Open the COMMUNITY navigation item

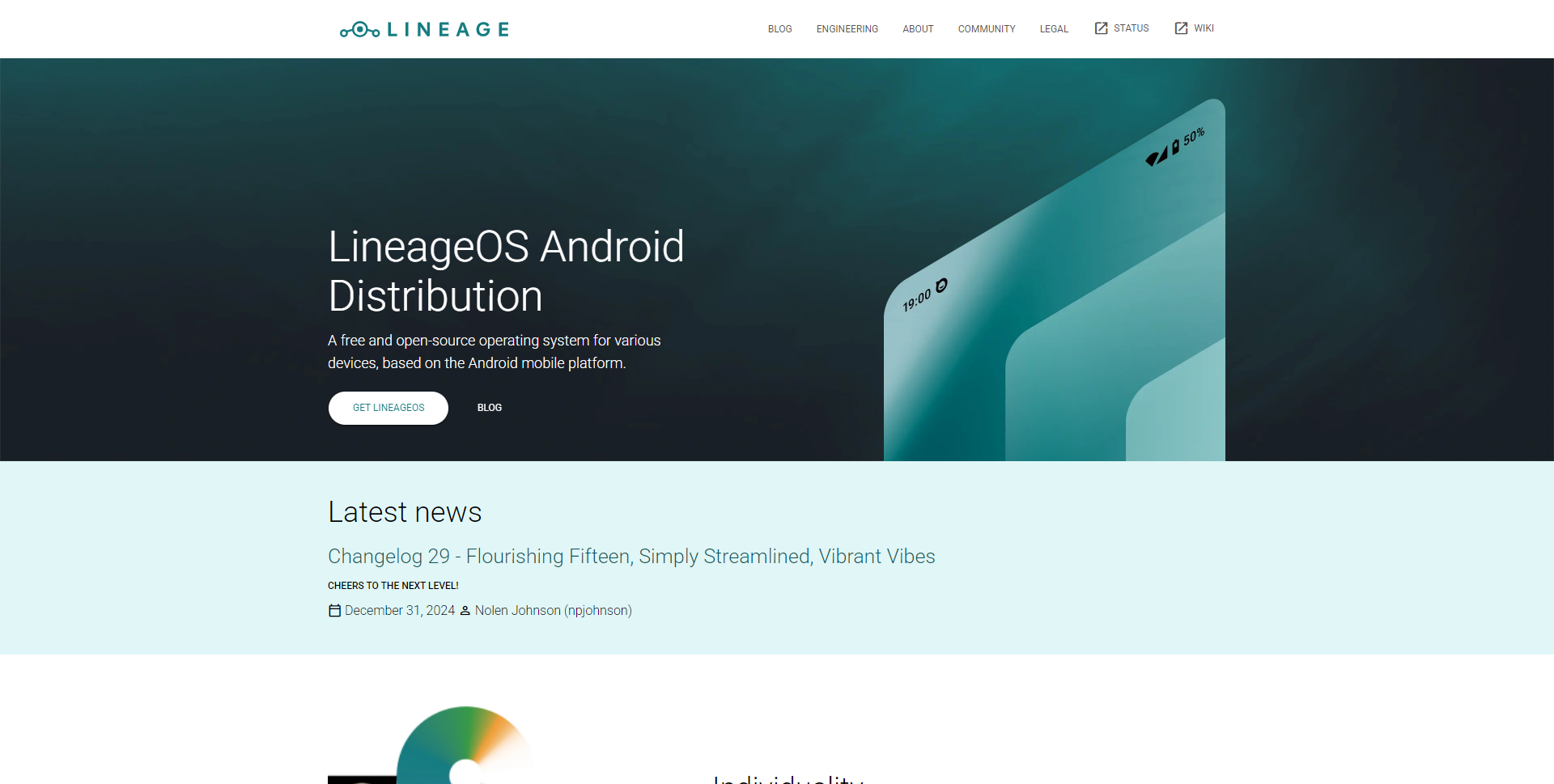986,29
